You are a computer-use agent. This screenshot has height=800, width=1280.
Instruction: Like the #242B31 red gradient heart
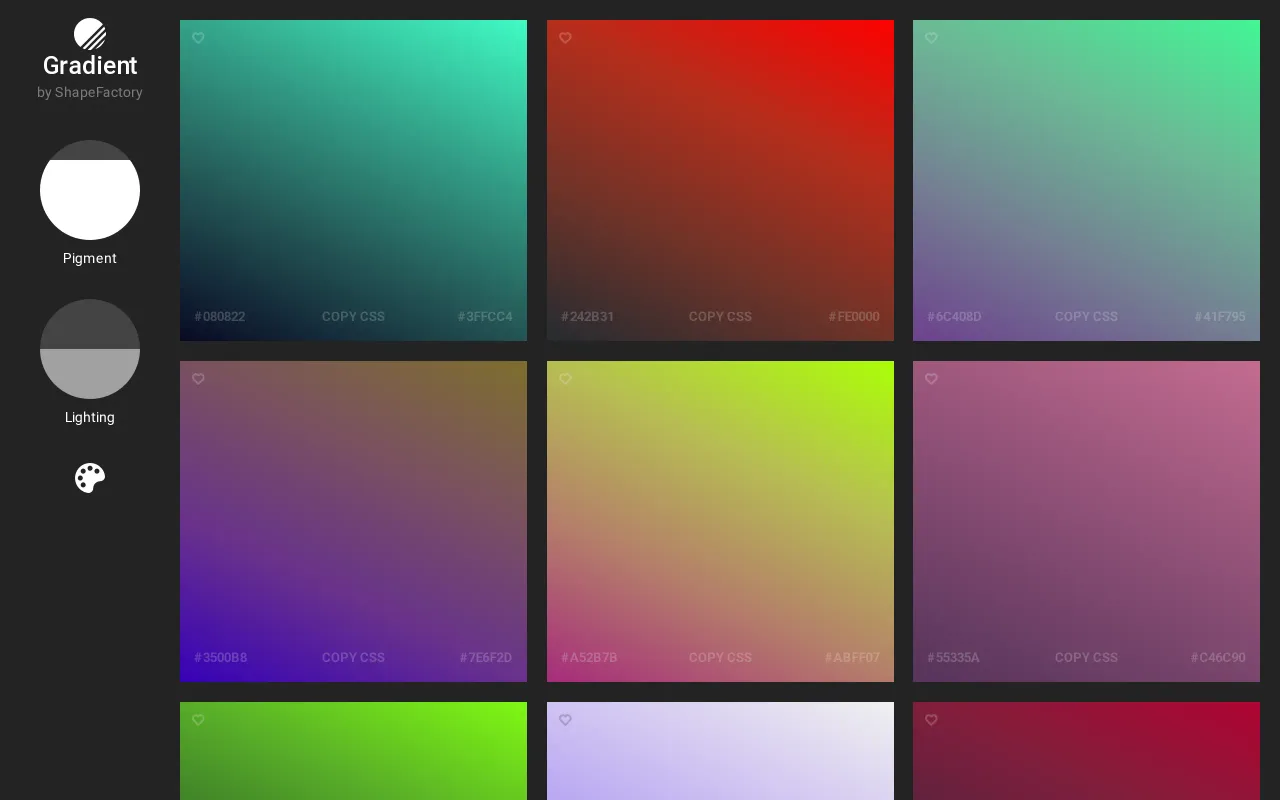(x=565, y=38)
